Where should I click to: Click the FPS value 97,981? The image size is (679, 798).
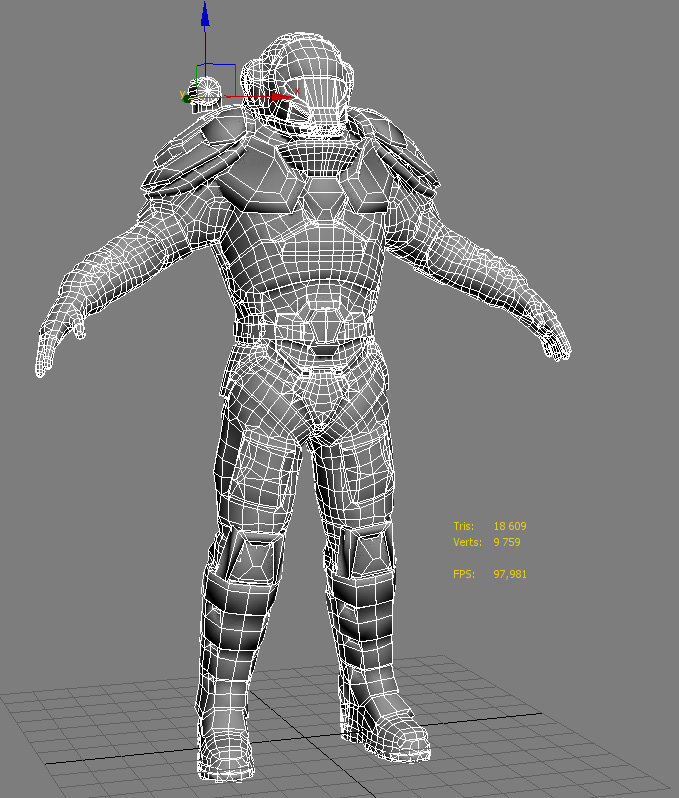pyautogui.click(x=510, y=574)
